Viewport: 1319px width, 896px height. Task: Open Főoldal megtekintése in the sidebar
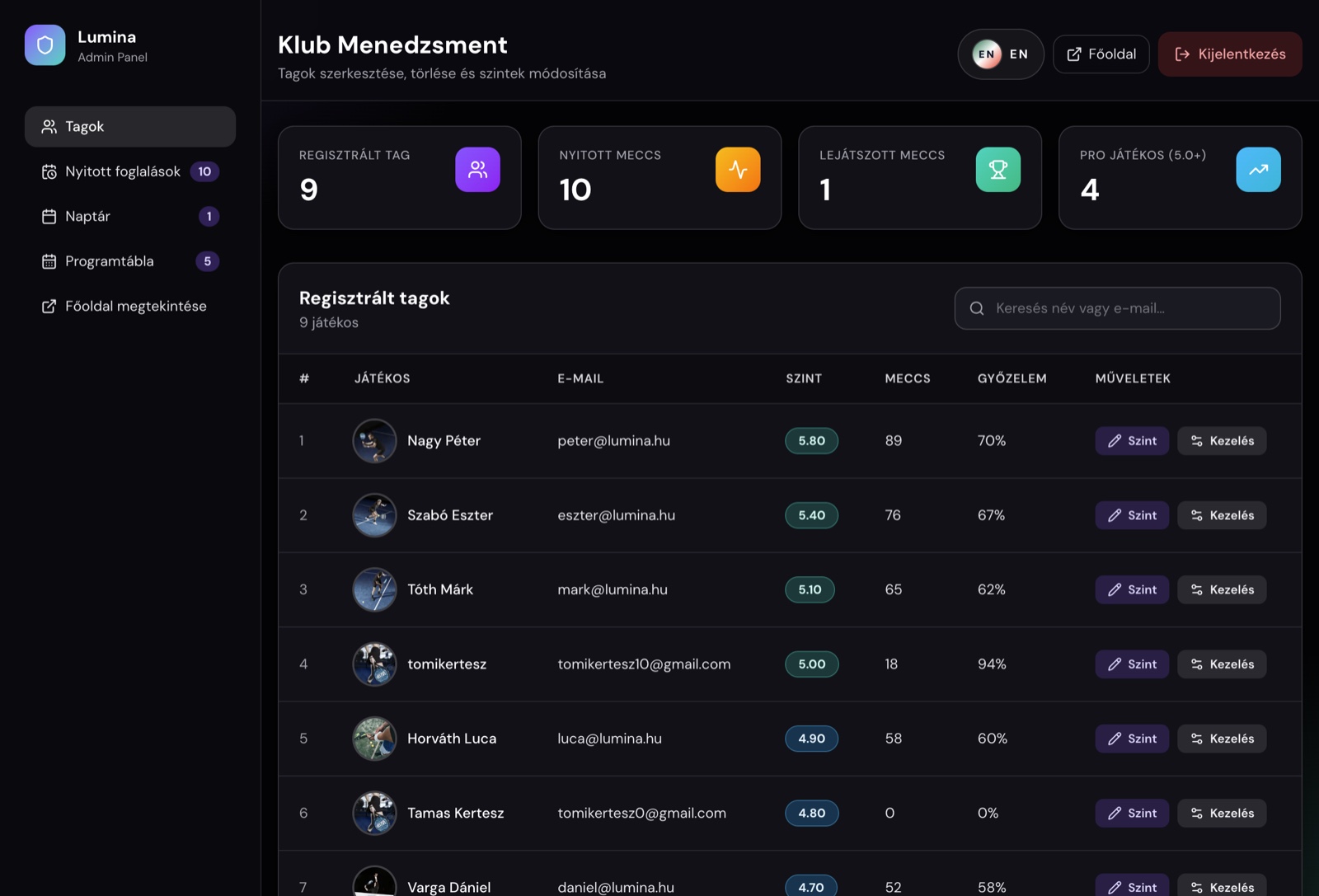coord(130,306)
